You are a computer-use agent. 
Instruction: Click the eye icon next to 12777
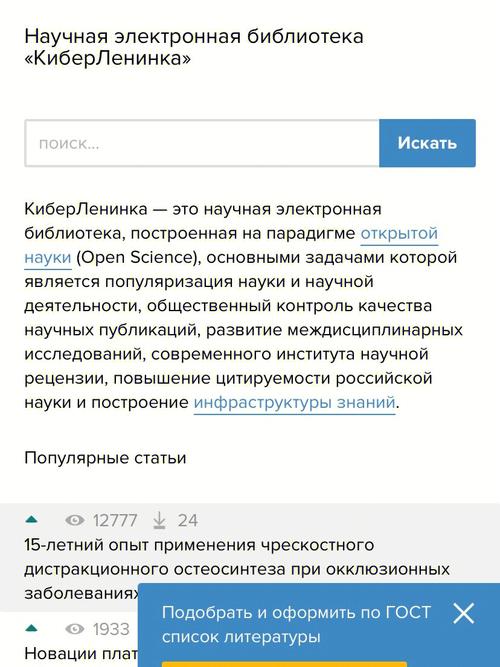click(x=75, y=520)
